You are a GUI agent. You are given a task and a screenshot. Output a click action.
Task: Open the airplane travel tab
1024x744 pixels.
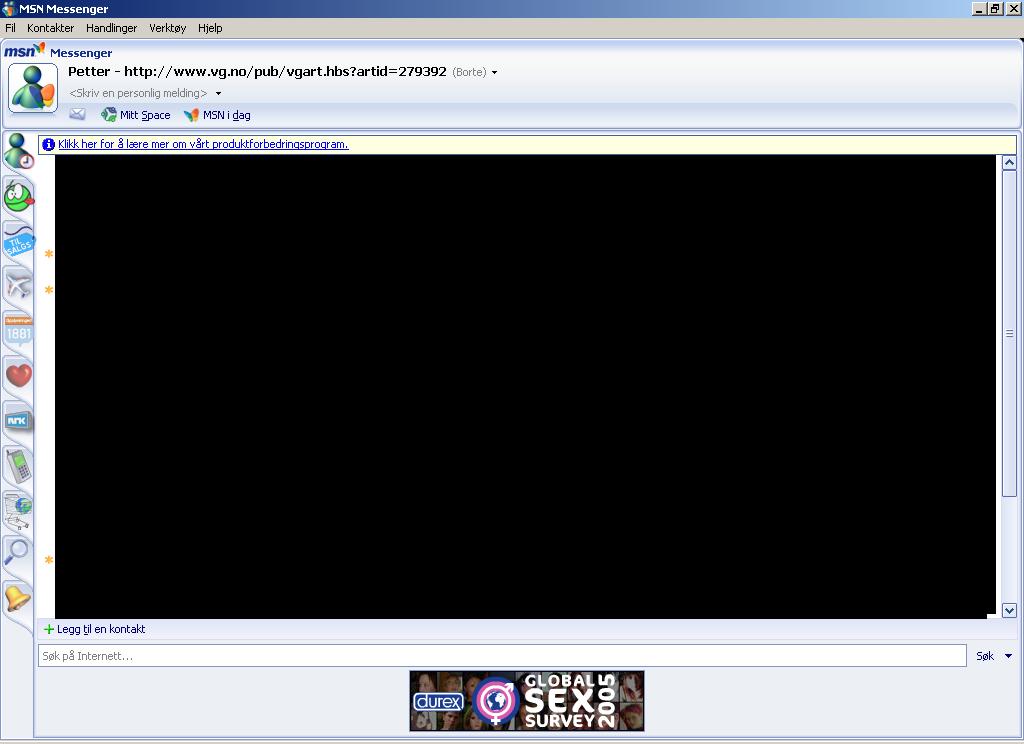(18, 285)
